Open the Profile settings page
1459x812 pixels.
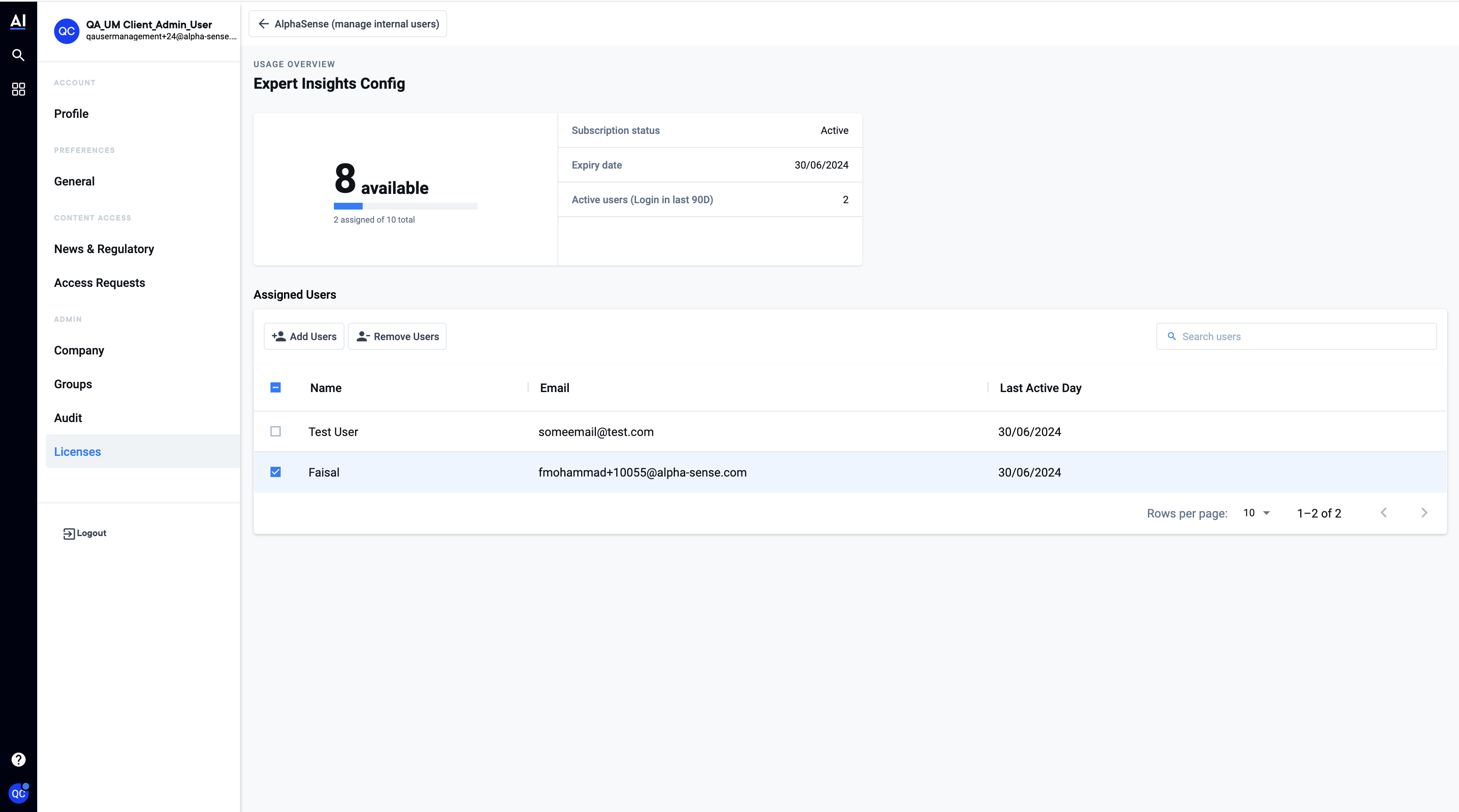pyautogui.click(x=71, y=114)
